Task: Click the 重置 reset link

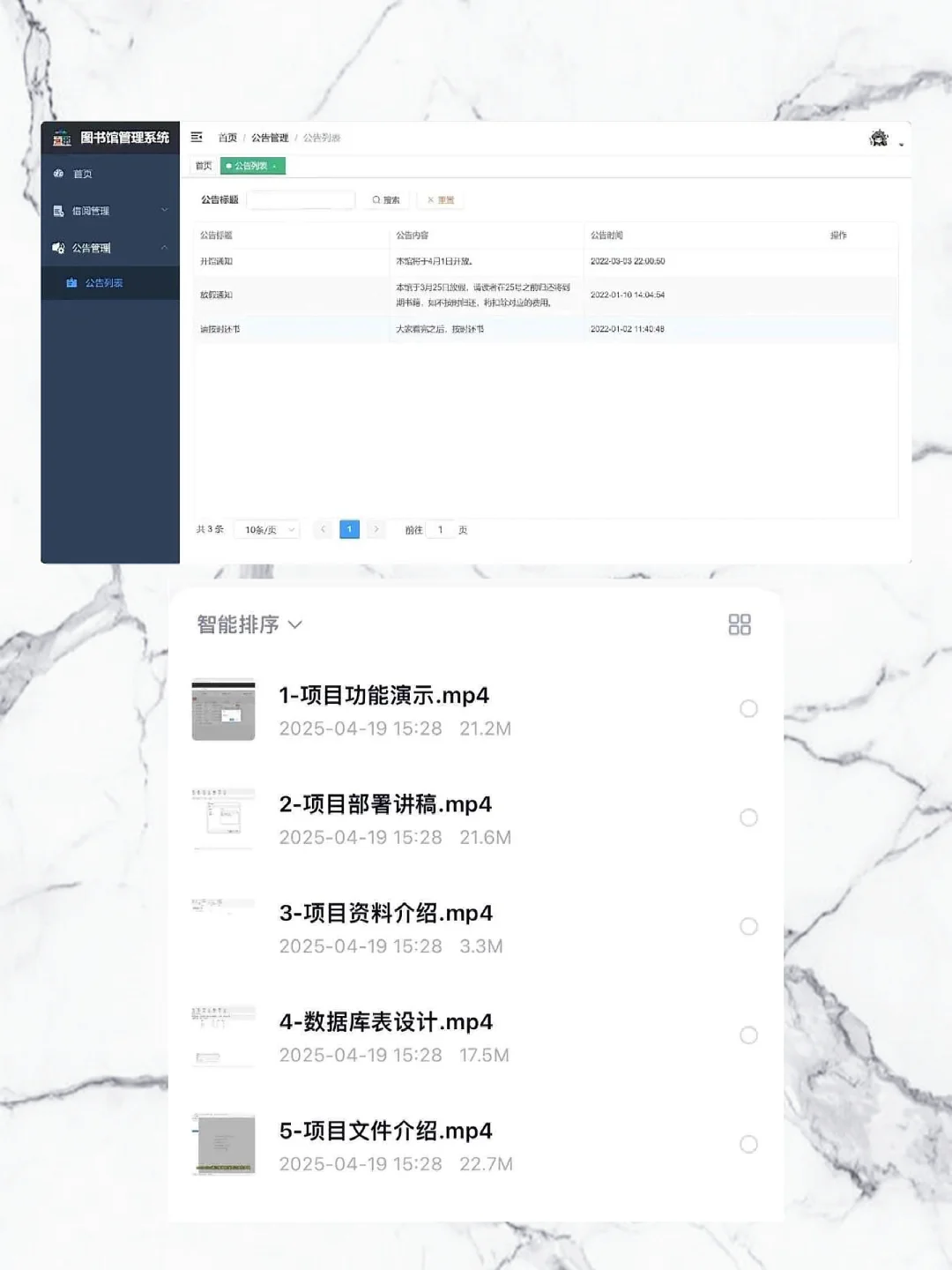Action: click(441, 199)
